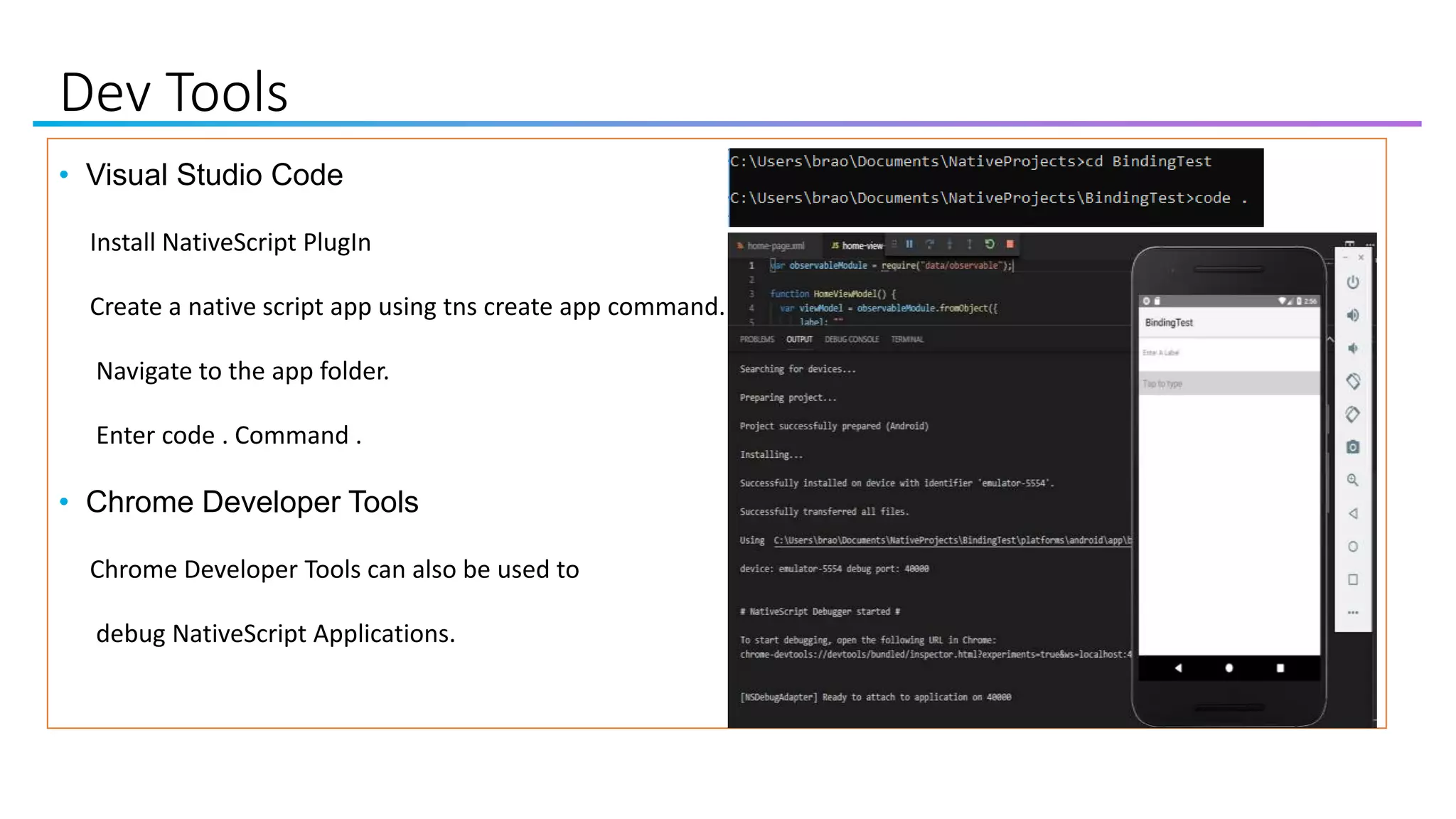Click '# NativeScript Debugger started #' line
Image resolution: width=1456 pixels, height=819 pixels.
tap(820, 611)
